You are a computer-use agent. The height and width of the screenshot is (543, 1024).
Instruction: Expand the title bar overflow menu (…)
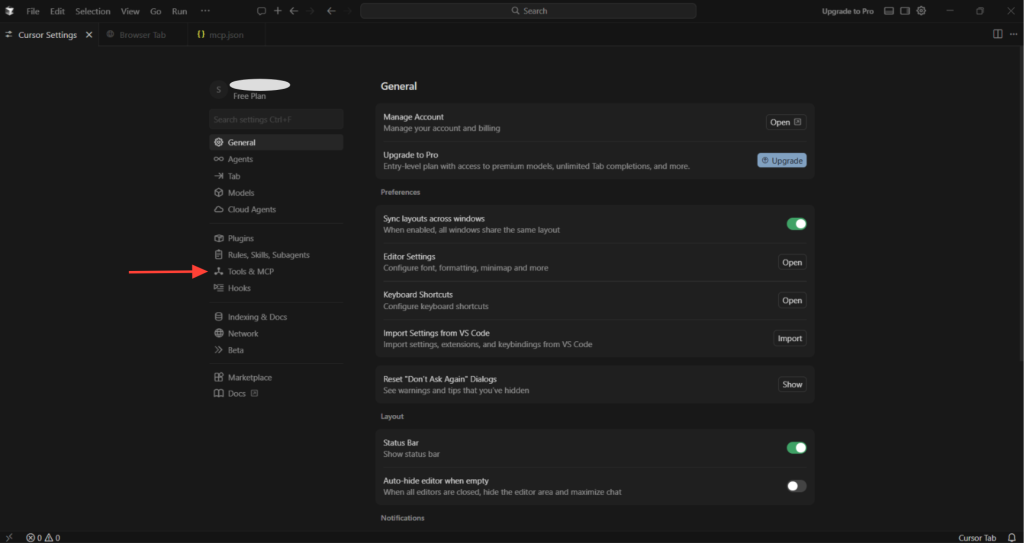pyautogui.click(x=205, y=11)
